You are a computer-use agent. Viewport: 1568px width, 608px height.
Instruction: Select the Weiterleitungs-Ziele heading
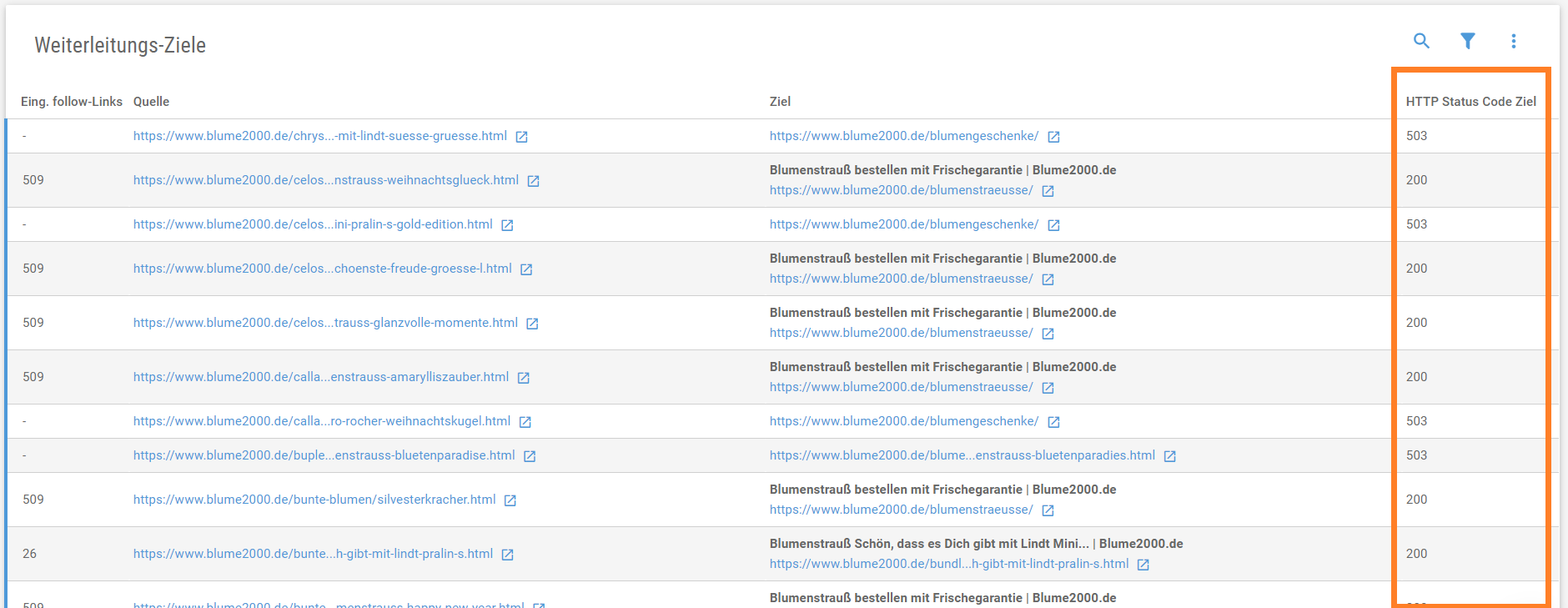click(x=120, y=45)
